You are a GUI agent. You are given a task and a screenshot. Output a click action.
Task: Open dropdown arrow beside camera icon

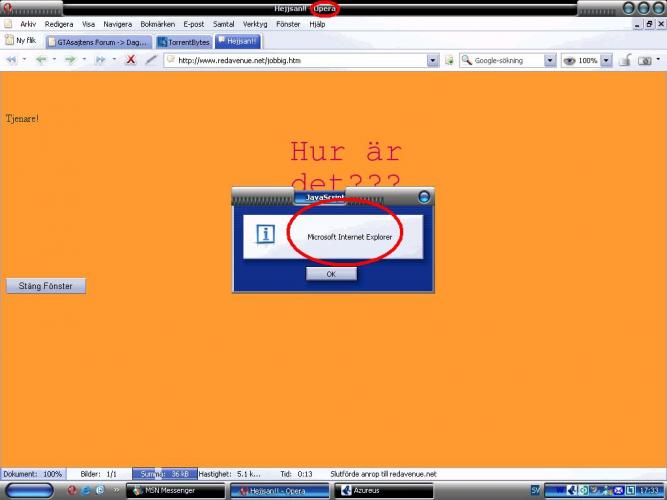tap(658, 59)
